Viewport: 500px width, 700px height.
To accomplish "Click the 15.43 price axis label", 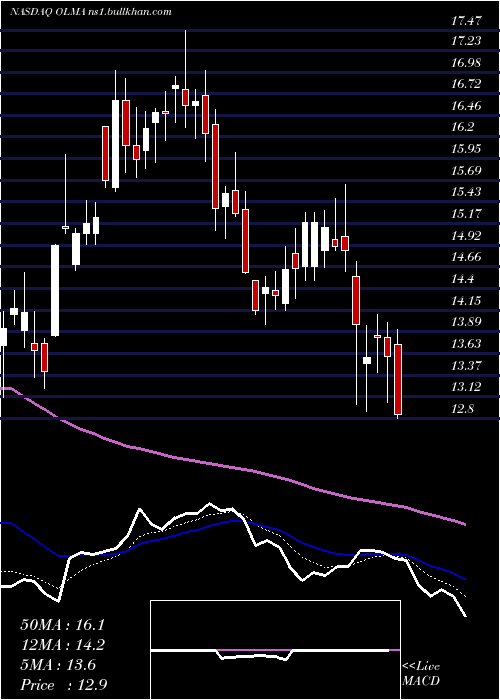I will pos(467,192).
